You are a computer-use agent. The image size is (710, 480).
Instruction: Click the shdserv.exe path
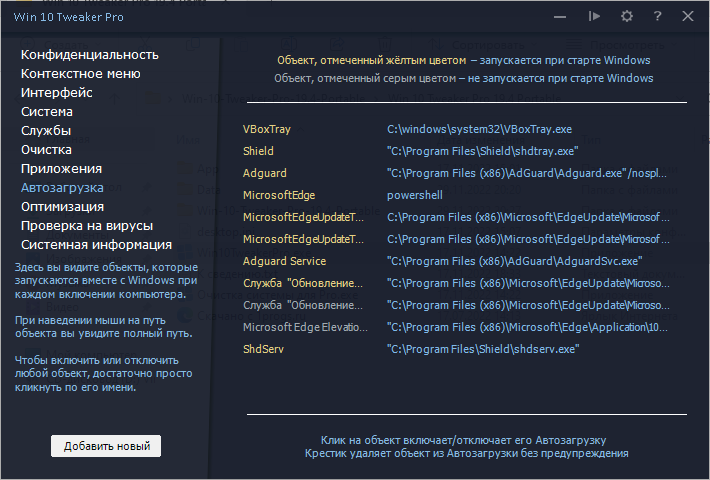pyautogui.click(x=483, y=349)
